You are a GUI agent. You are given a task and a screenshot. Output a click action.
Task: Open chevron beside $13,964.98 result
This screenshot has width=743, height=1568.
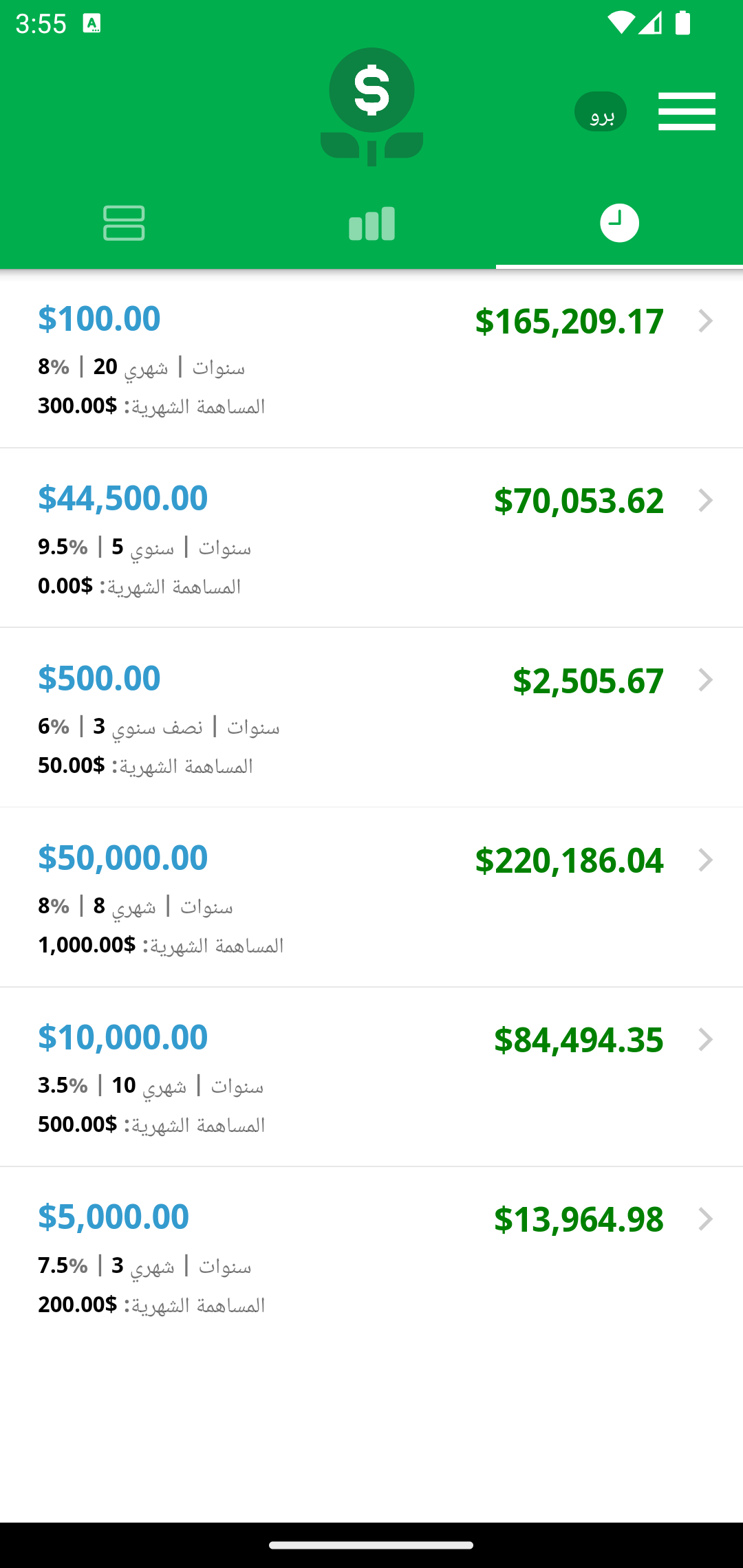pos(705,1219)
